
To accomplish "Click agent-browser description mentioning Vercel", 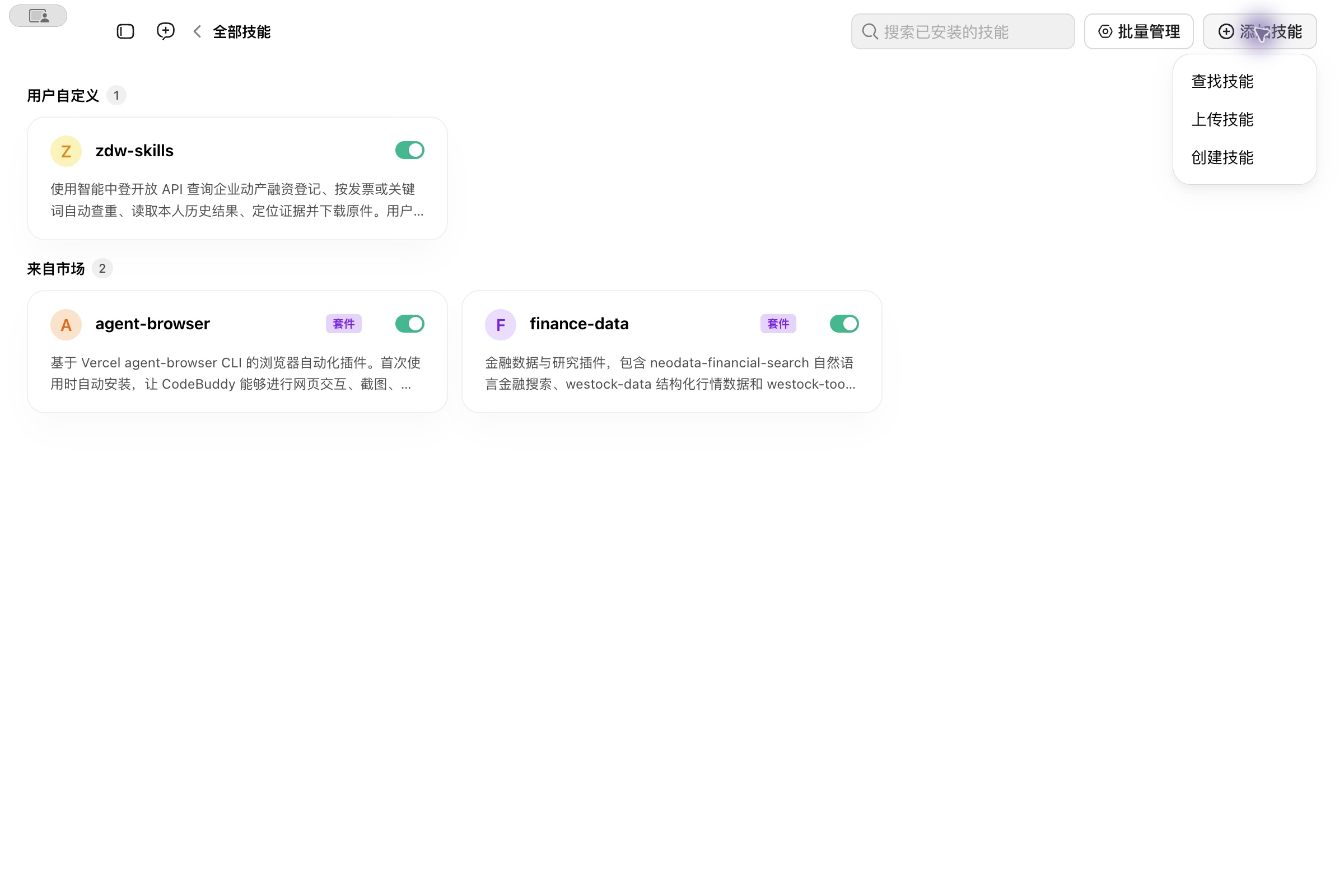I will point(236,373).
